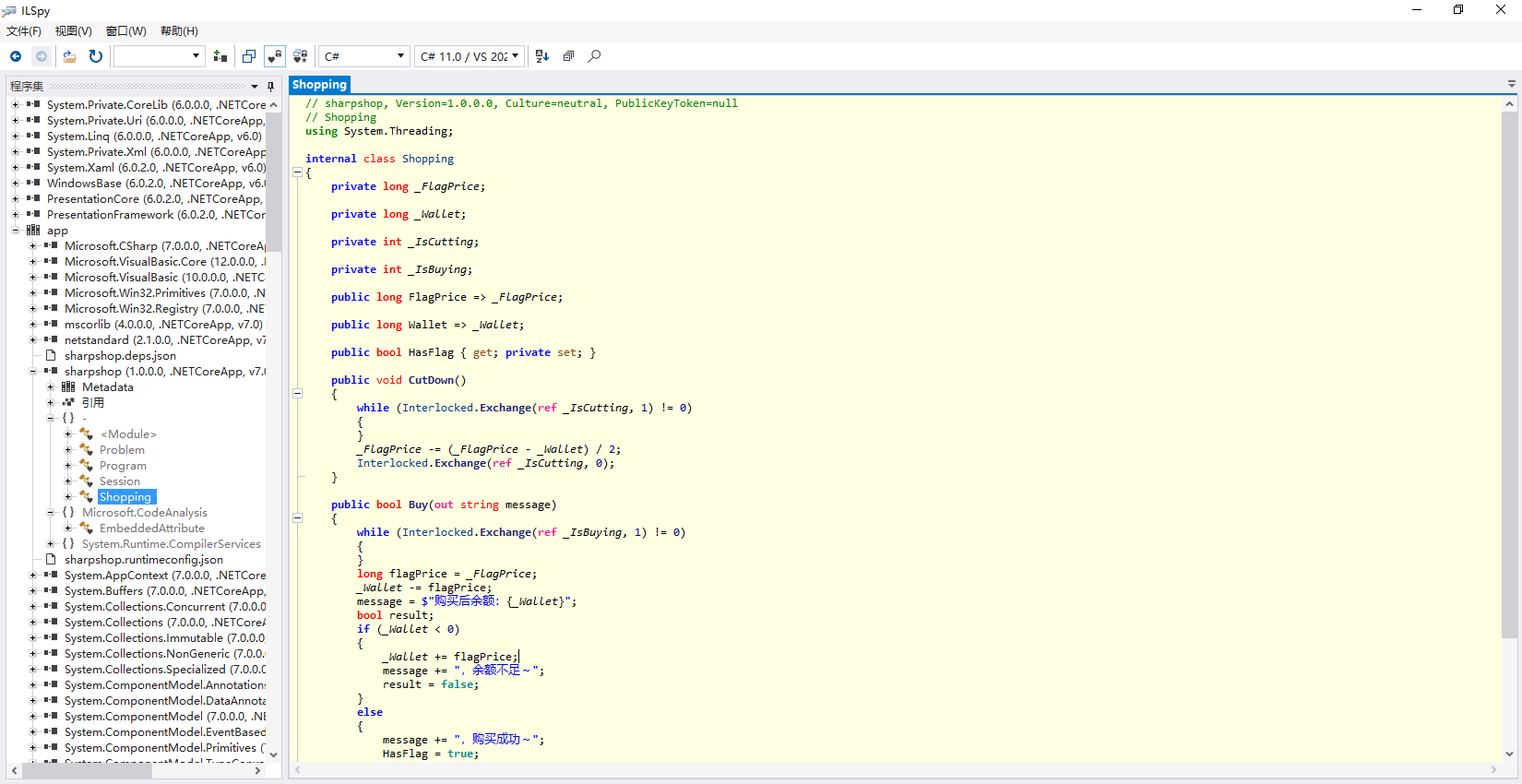1522x784 pixels.
Task: Select sharpshop.runtimeconfig.json file
Action: (x=144, y=560)
